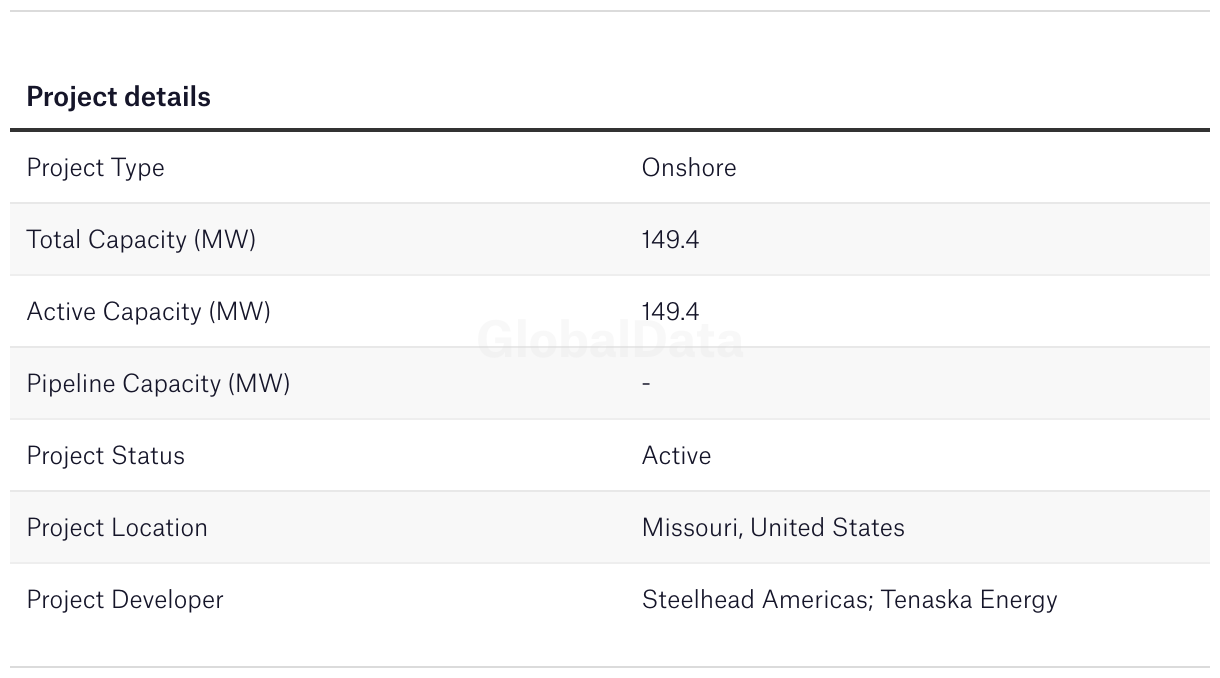Select the Project Status label

tap(105, 455)
